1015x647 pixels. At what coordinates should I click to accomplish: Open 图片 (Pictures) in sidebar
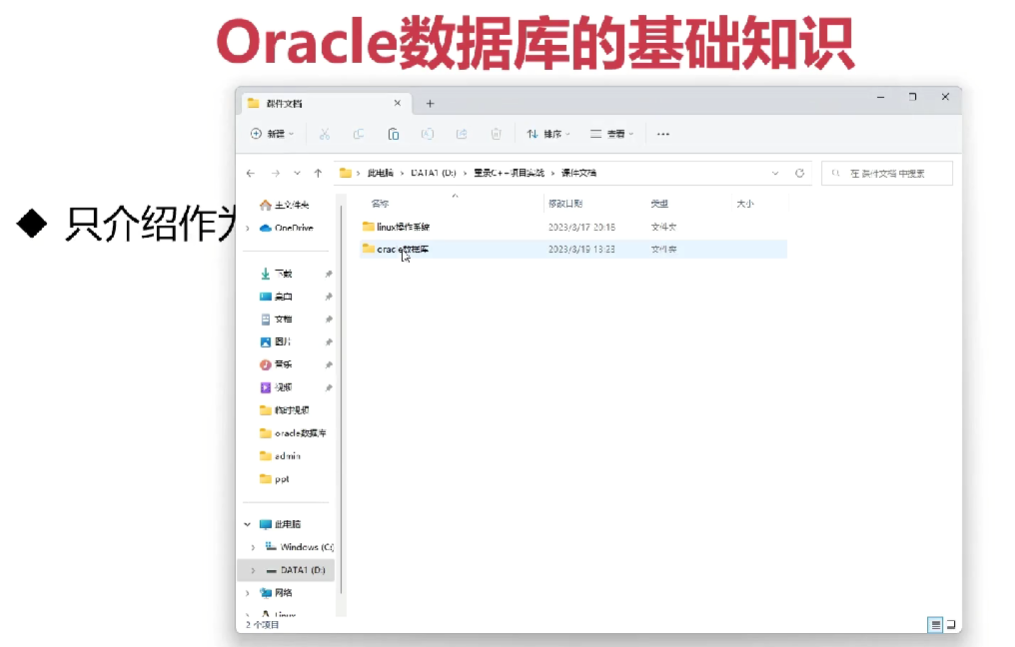tap(276, 342)
